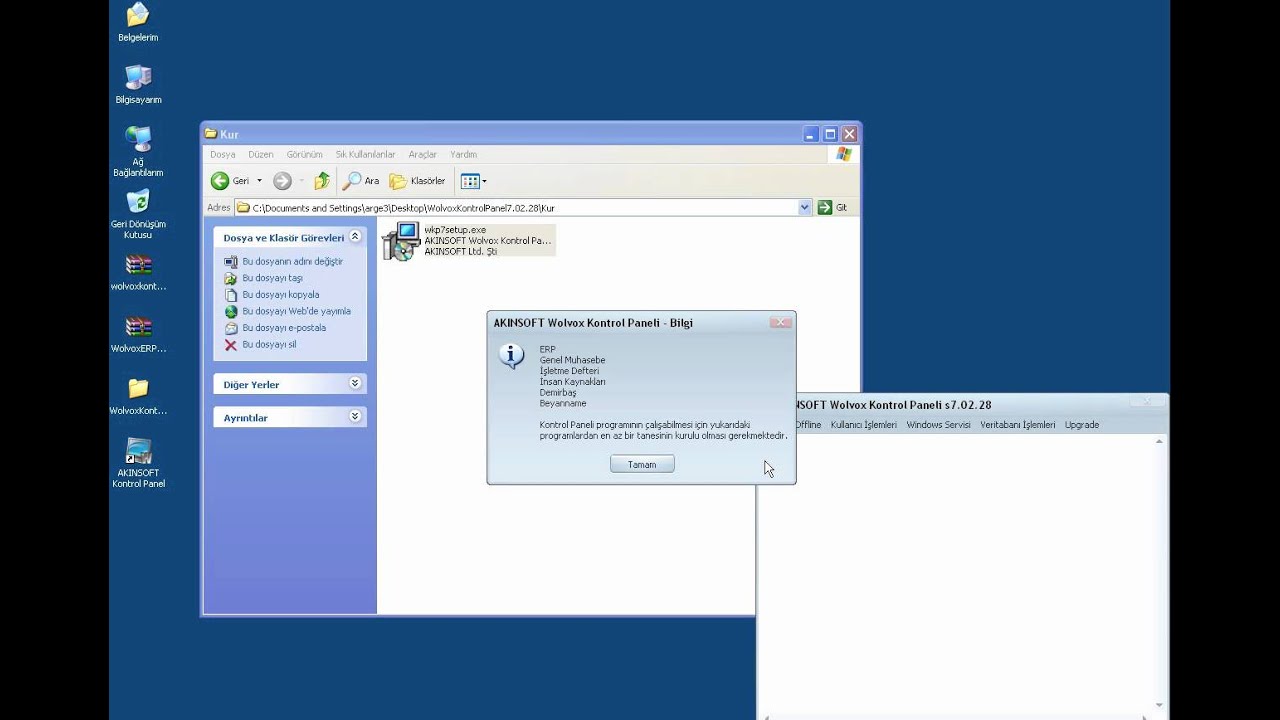The width and height of the screenshot is (1280, 720).
Task: Open the Geri history dropdown arrow
Action: click(259, 181)
